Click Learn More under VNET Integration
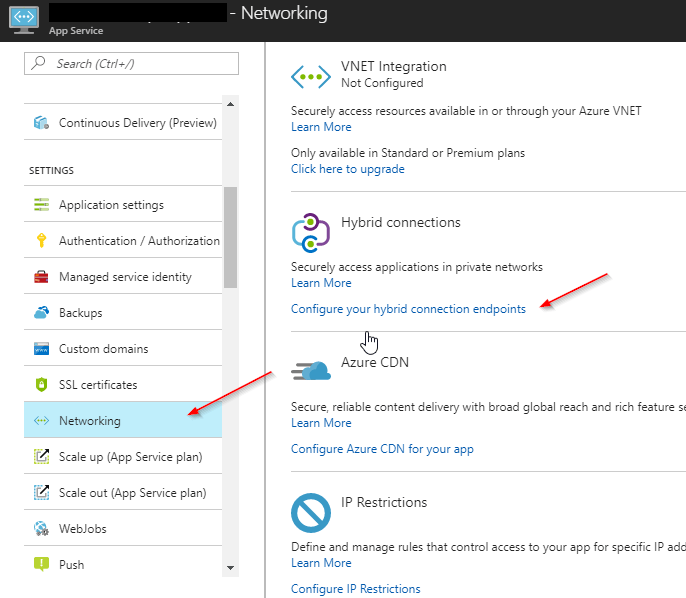Viewport: 686px width, 598px height. [x=321, y=127]
